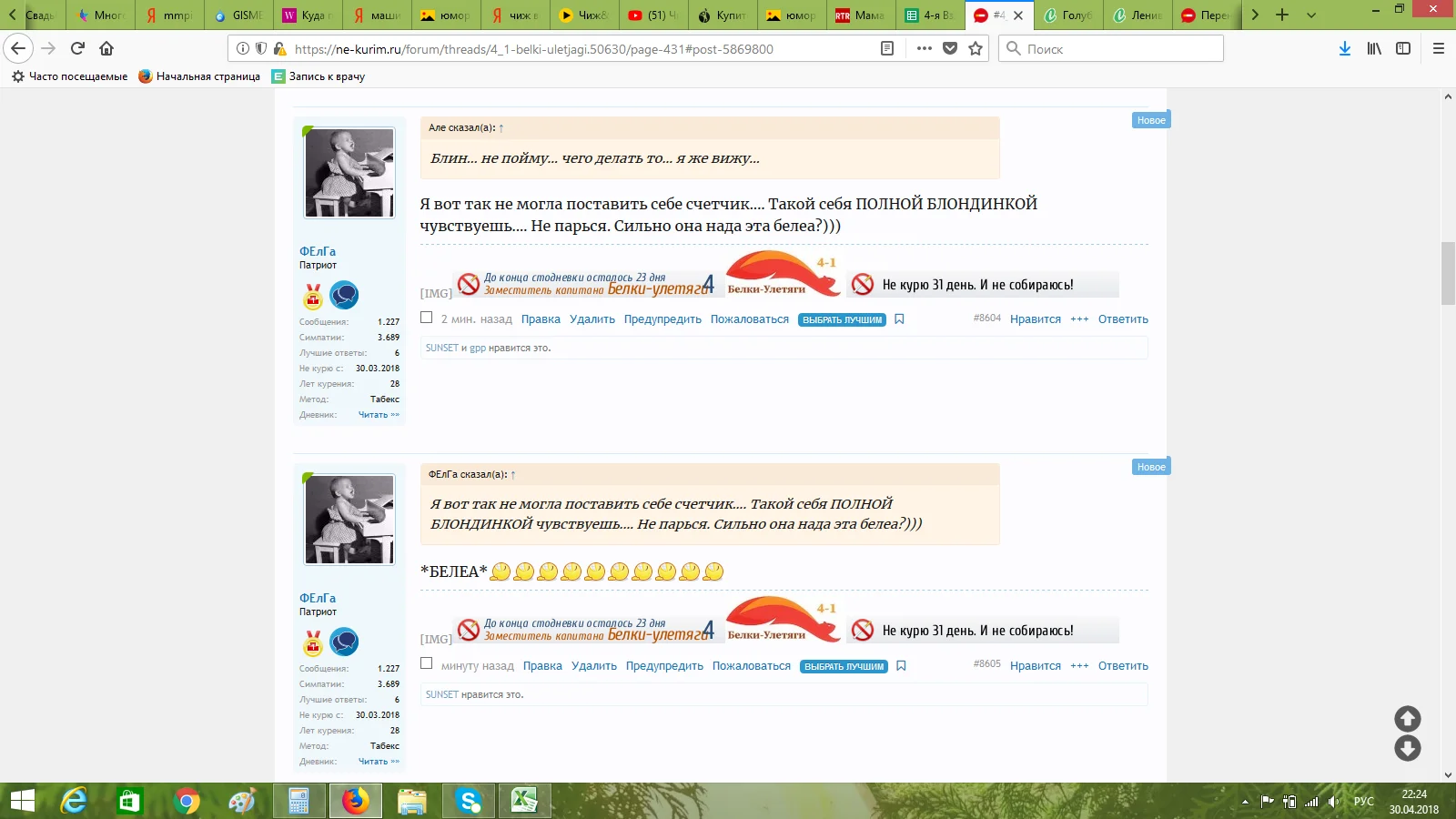
Task: Open the Firefox hamburger menu
Action: click(1439, 49)
